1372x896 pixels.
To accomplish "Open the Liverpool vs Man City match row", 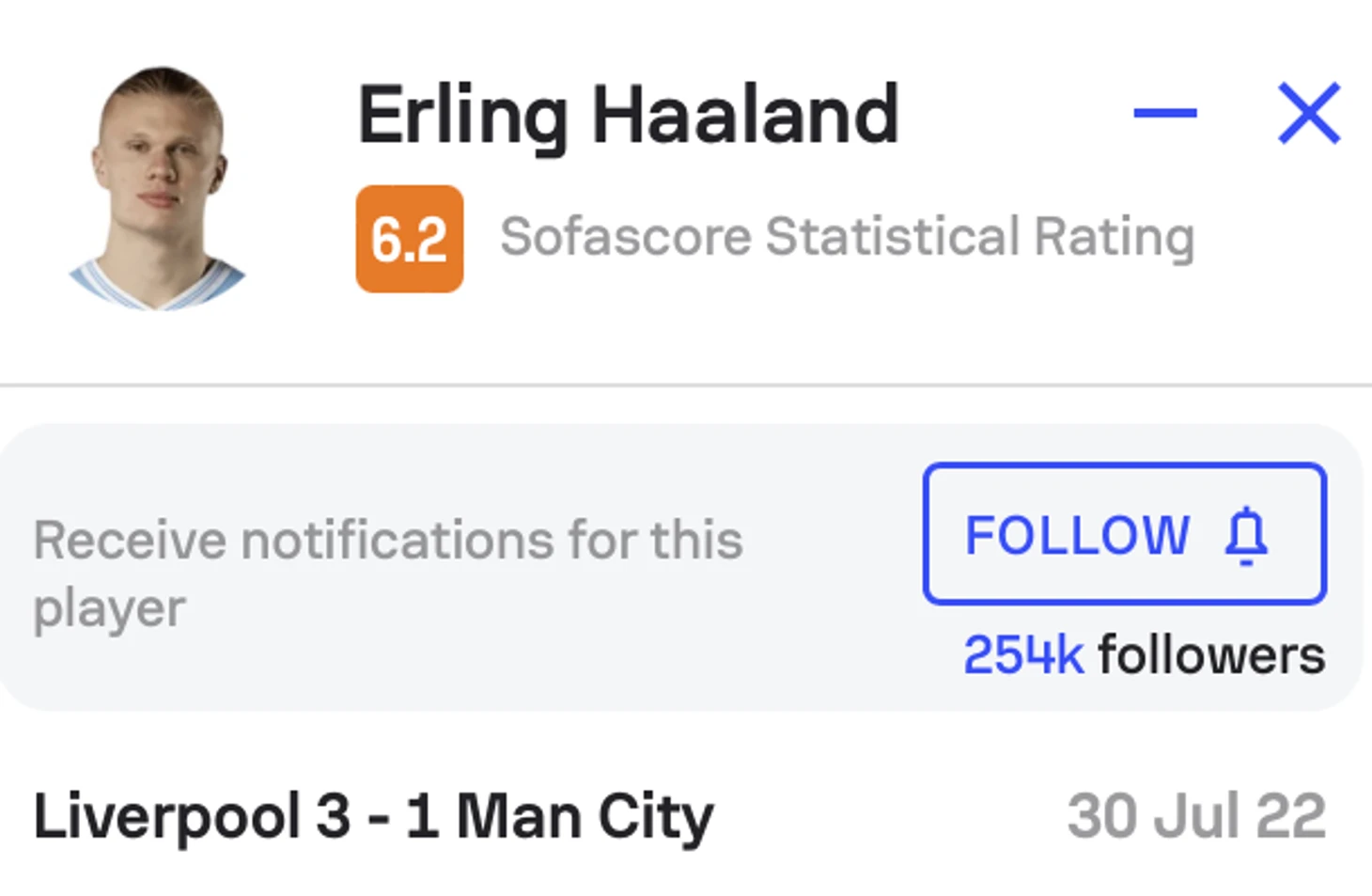I will coord(679,816).
